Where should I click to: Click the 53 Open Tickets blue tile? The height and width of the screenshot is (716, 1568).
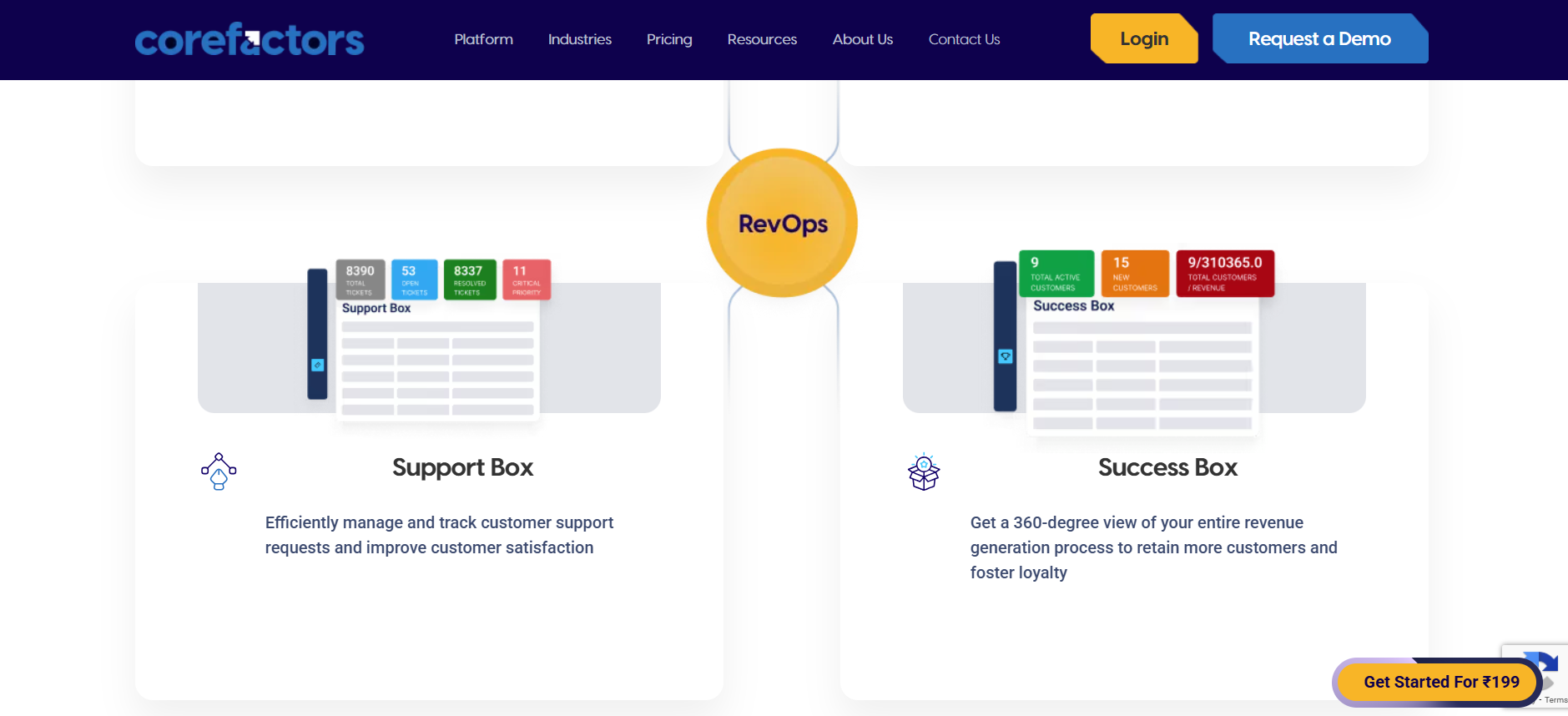[x=414, y=280]
